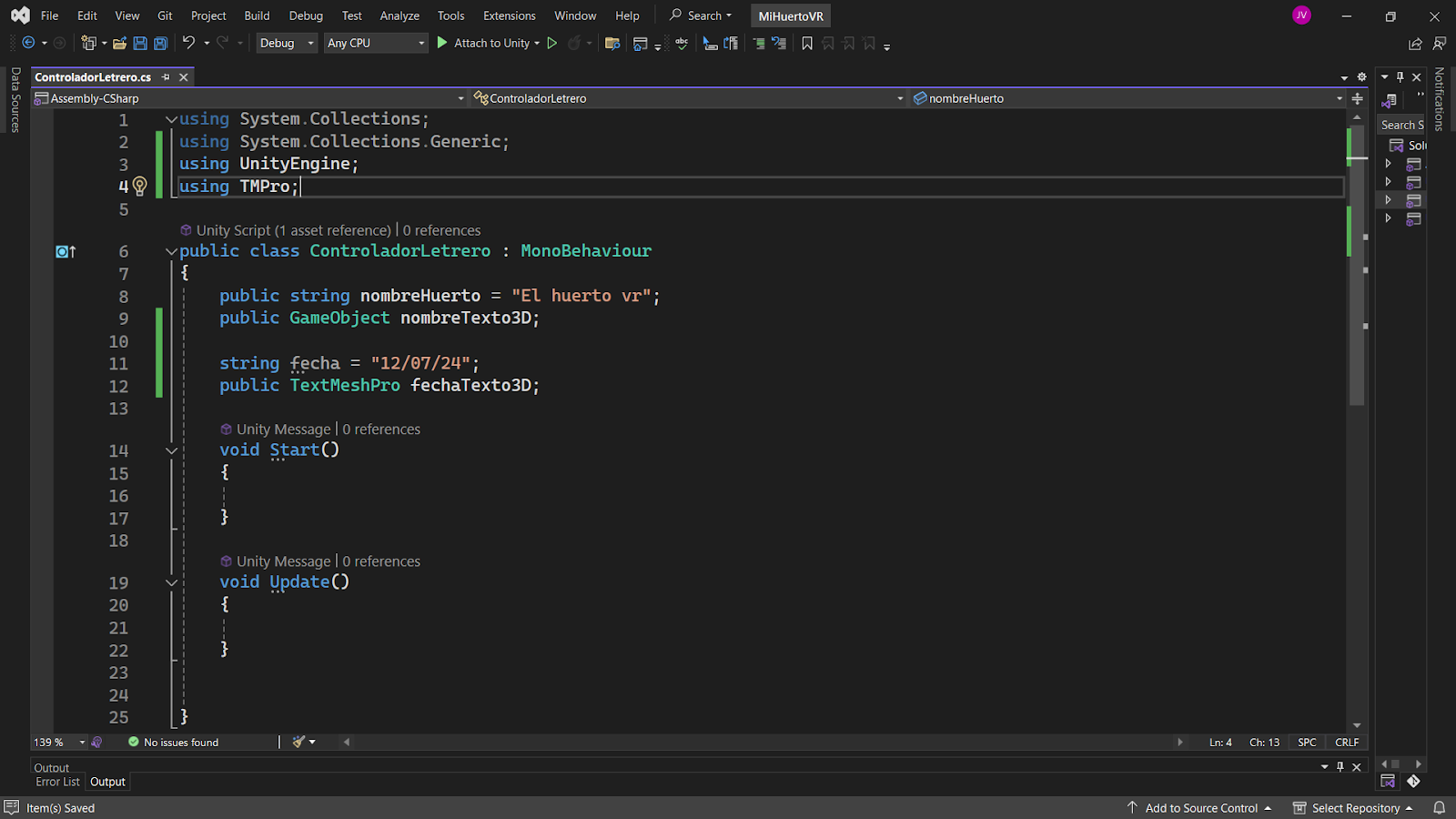Toggle auto-hide pin on the Output panel

click(x=1340, y=767)
